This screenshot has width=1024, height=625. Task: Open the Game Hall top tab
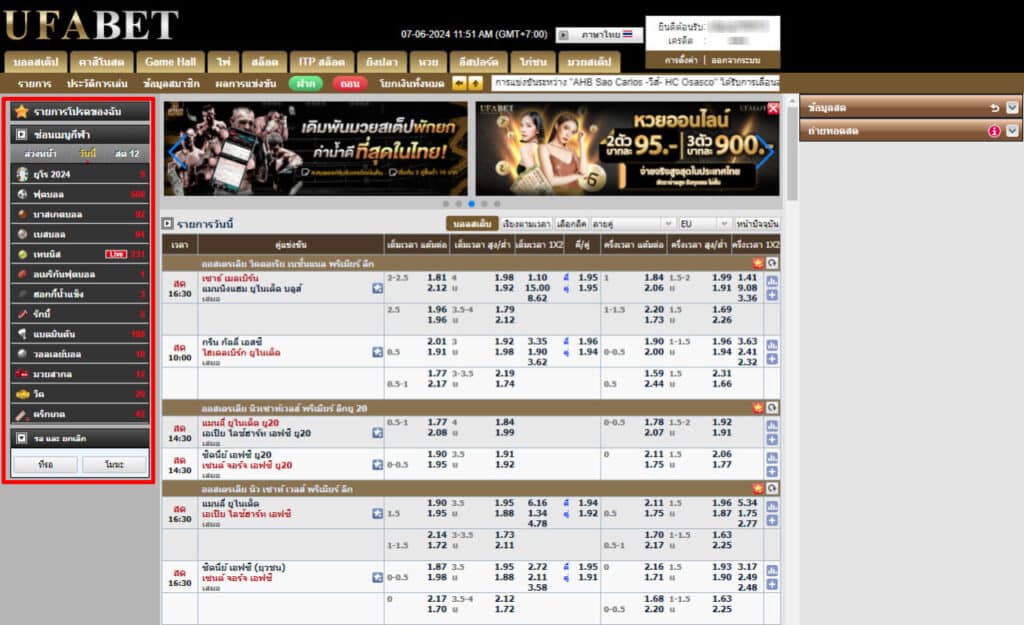[x=170, y=62]
